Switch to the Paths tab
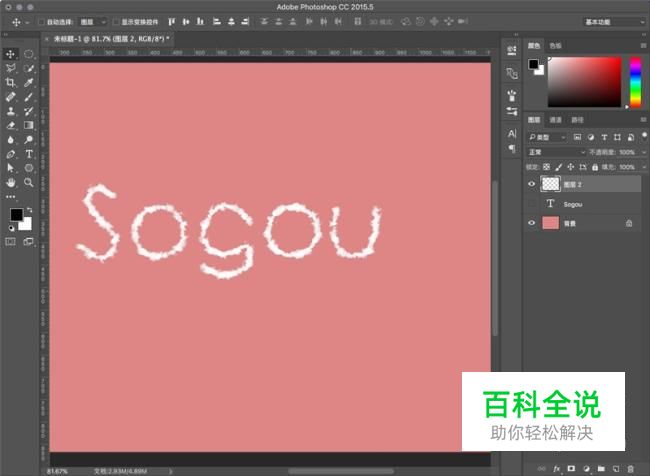Viewport: 650px width, 476px height. point(577,120)
